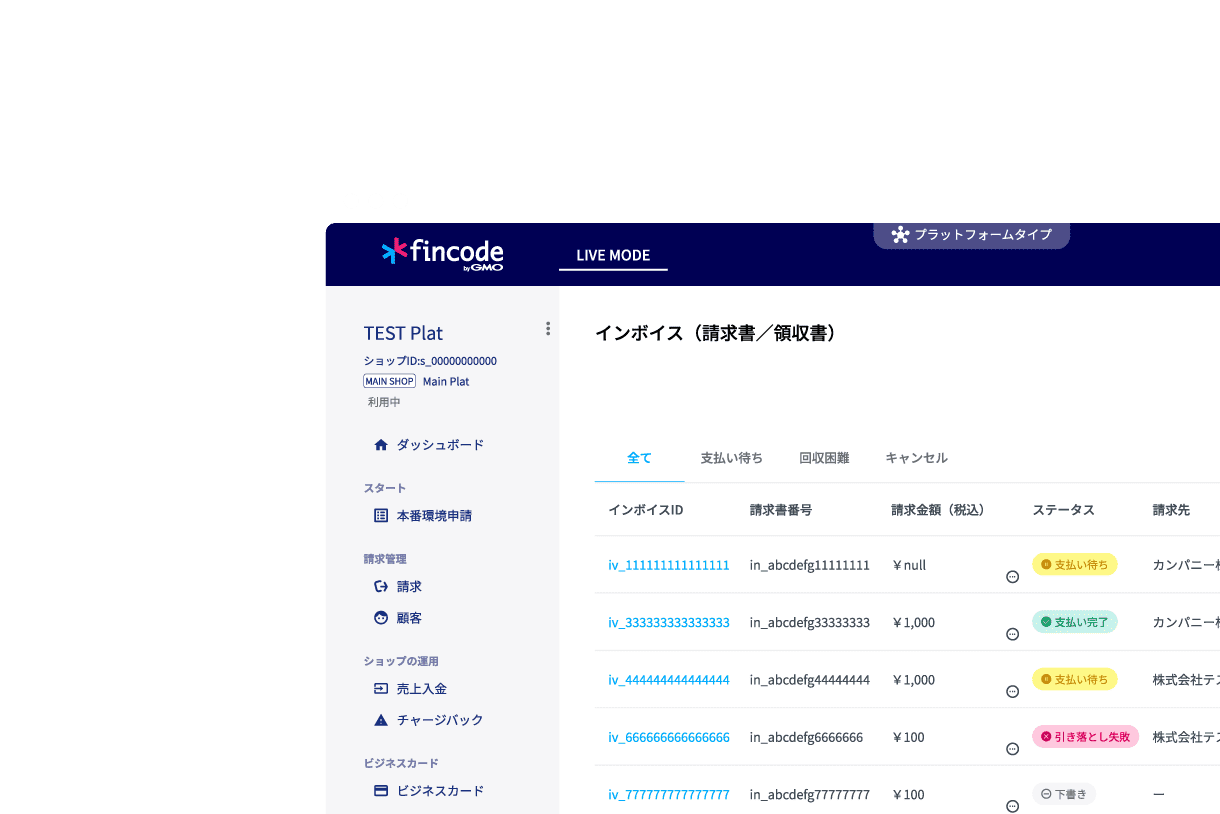Open 請求 using its sidebar icon

click(380, 586)
